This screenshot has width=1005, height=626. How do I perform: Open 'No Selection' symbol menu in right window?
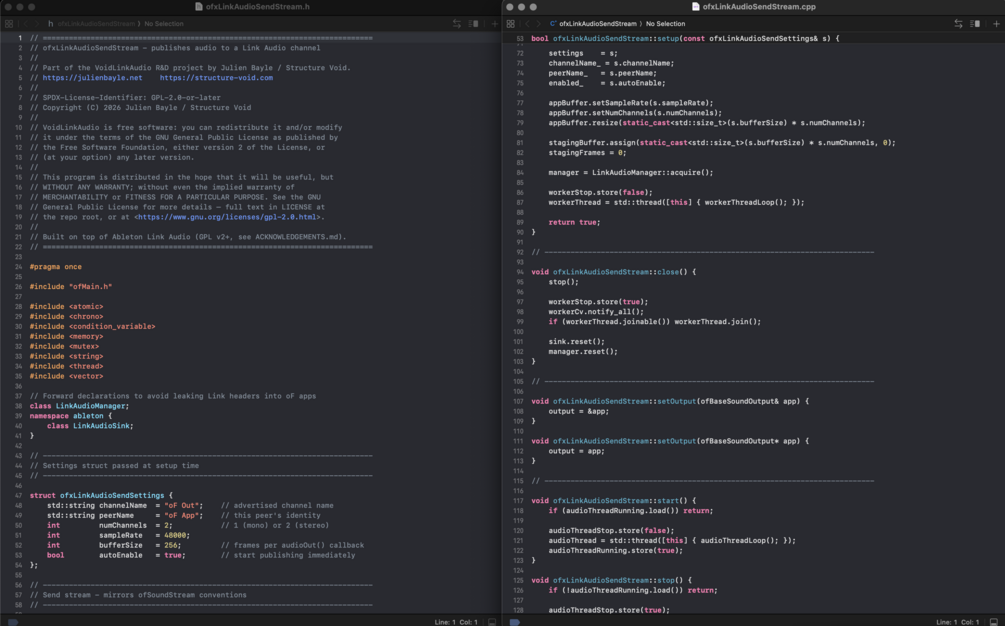[x=665, y=24]
